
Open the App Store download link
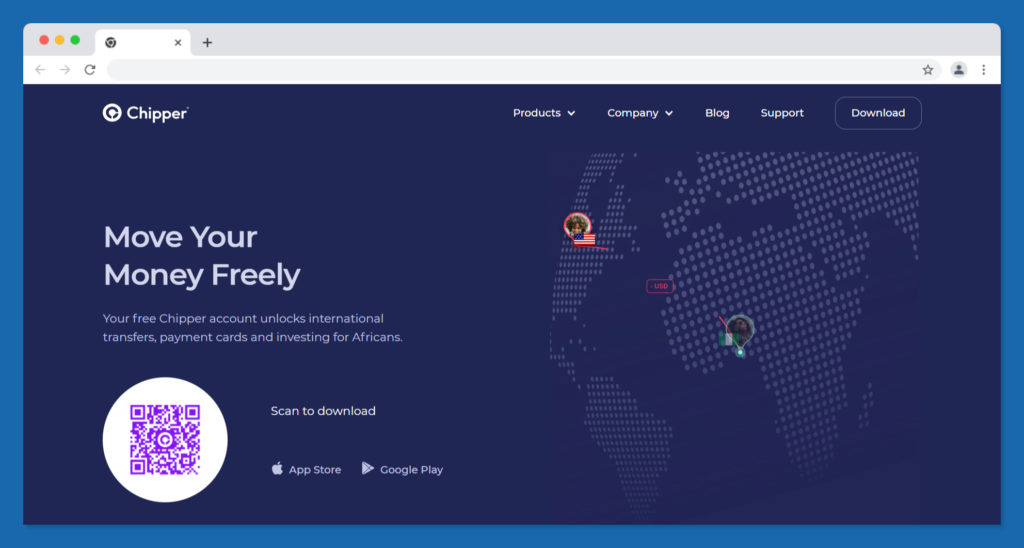pos(306,469)
